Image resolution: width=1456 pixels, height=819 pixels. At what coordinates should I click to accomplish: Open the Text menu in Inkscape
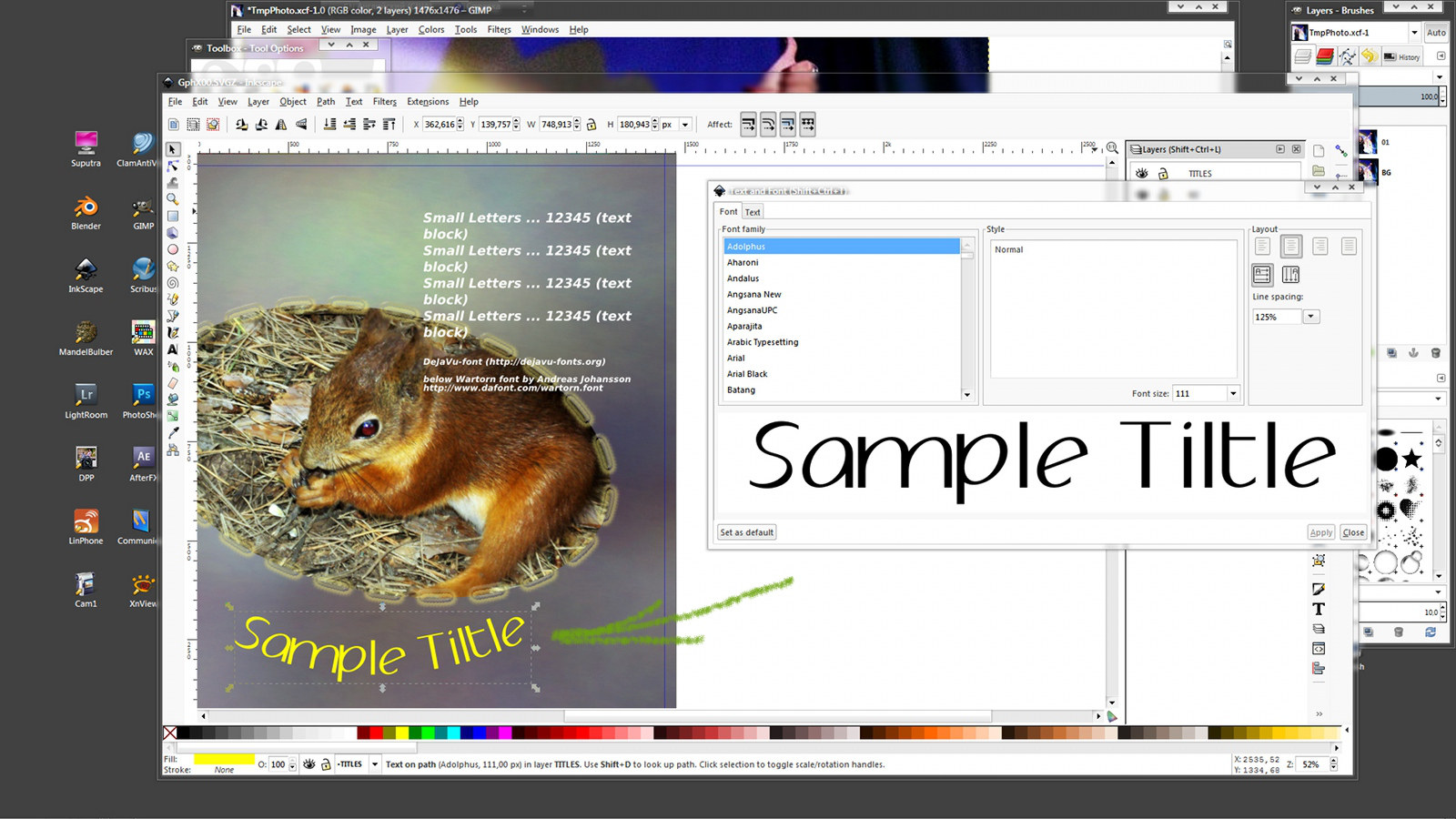(x=353, y=102)
